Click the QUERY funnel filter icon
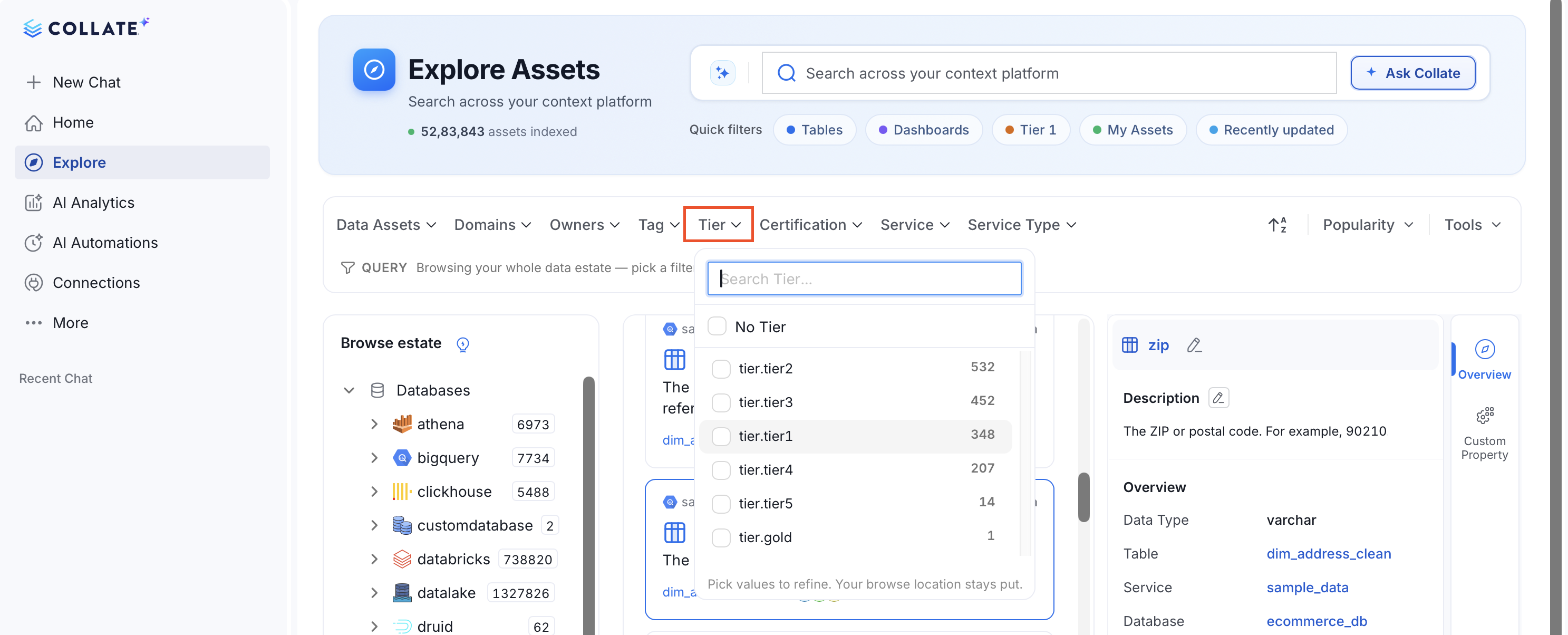The image size is (1568, 635). point(347,268)
